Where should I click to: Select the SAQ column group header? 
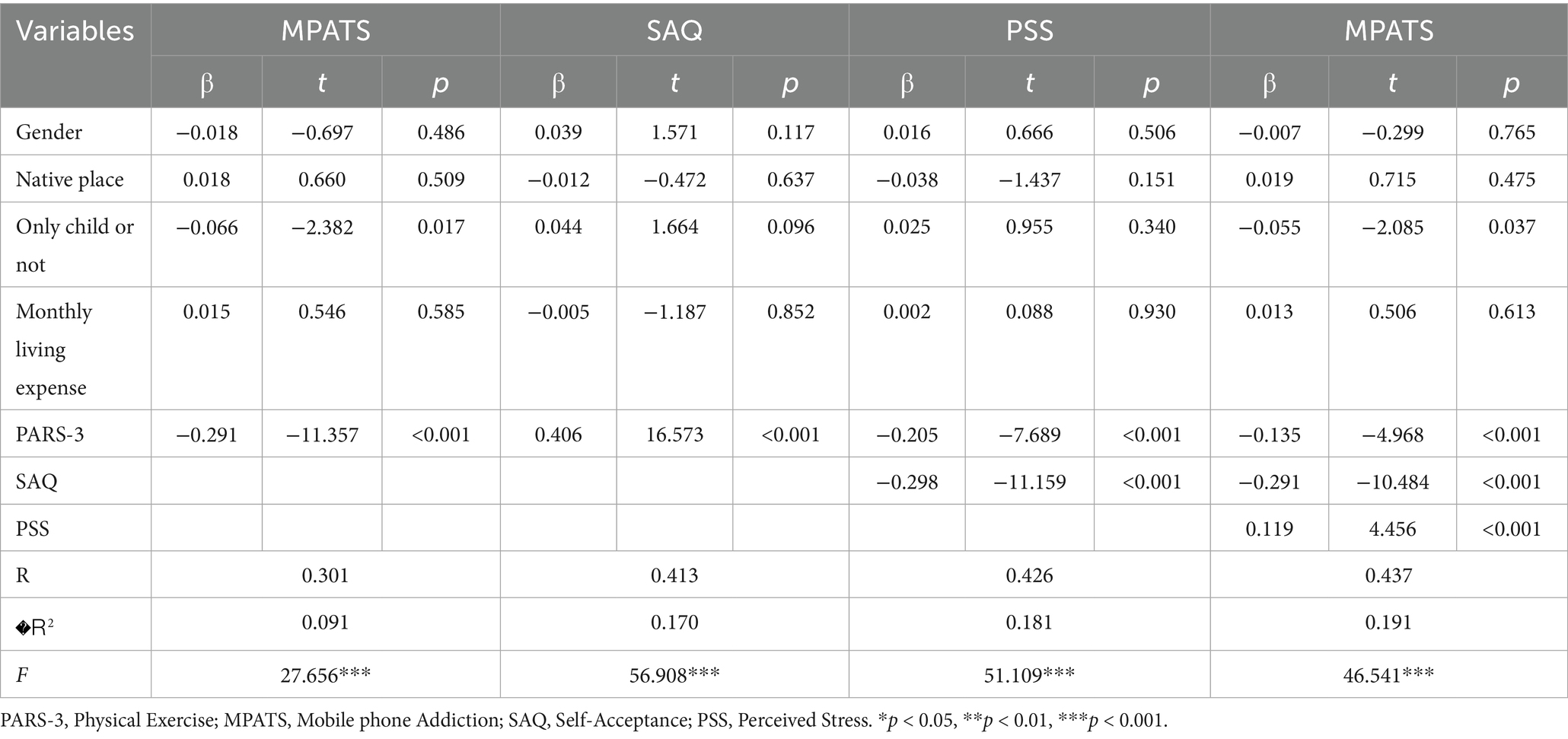(674, 30)
